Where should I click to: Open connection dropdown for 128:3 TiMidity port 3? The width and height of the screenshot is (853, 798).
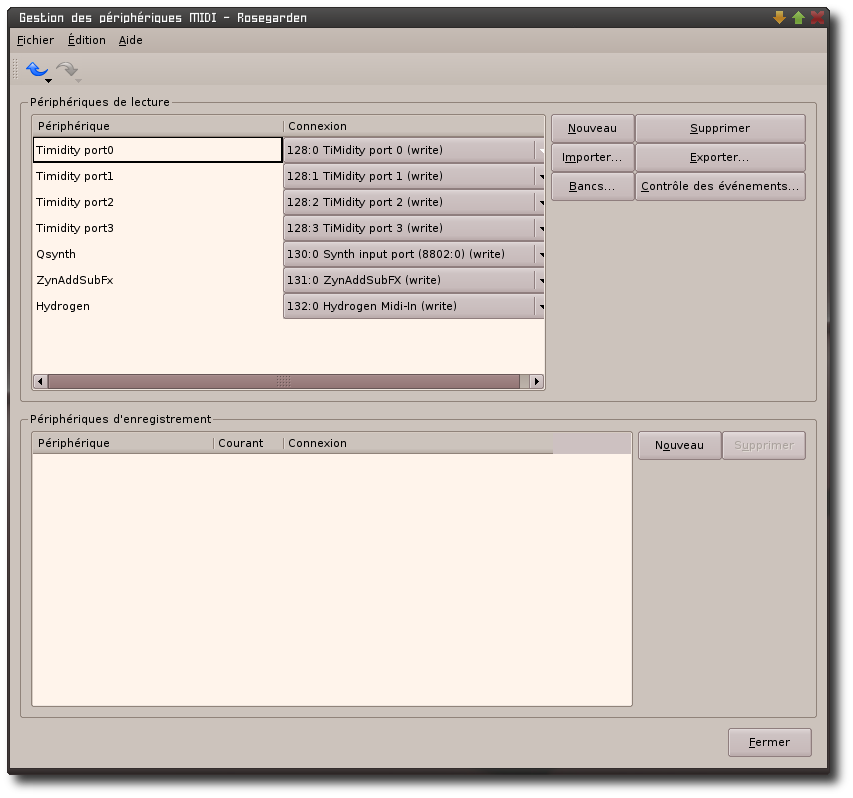point(413,228)
